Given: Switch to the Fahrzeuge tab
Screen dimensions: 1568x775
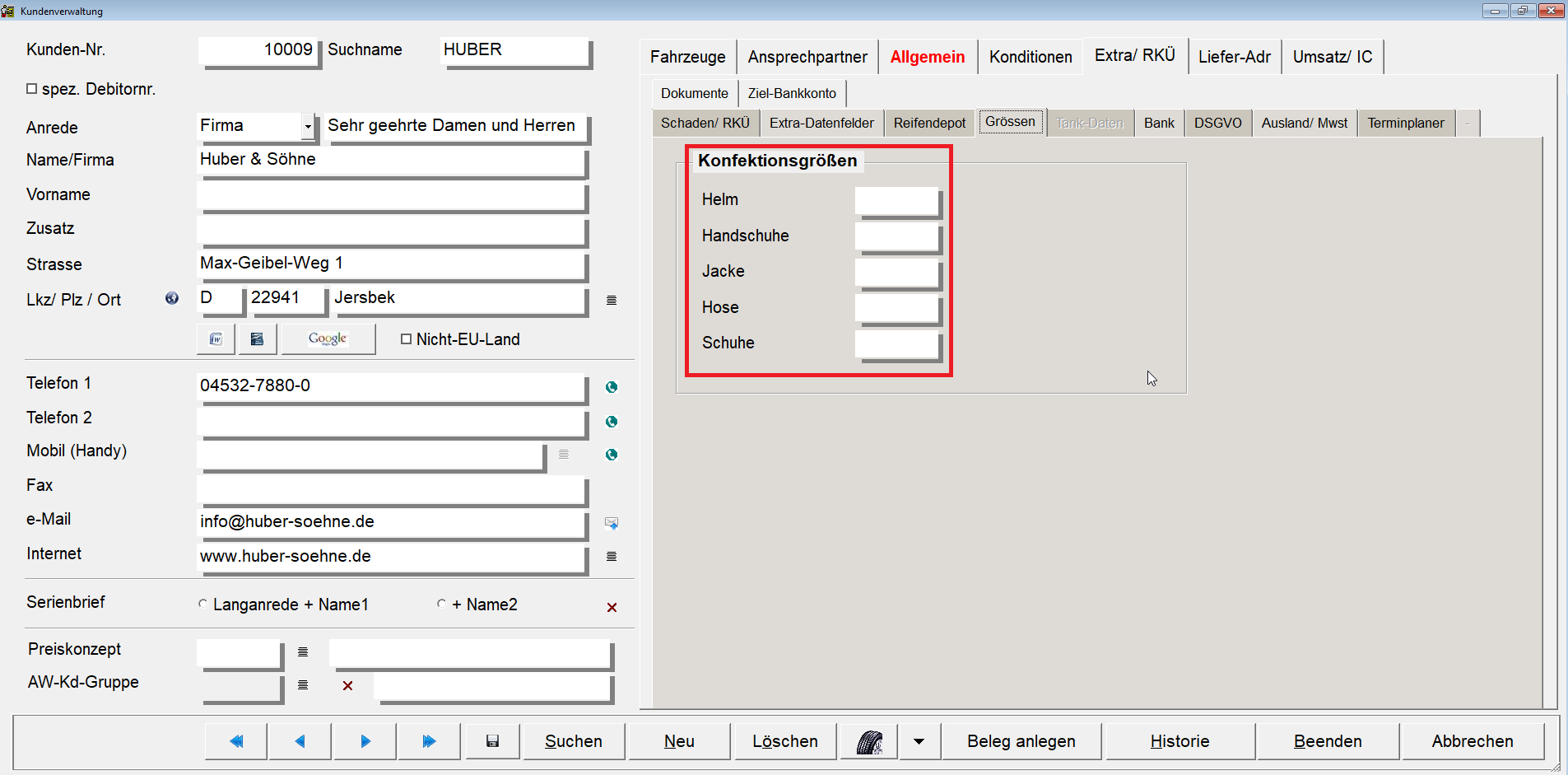Looking at the screenshot, I should tap(688, 57).
